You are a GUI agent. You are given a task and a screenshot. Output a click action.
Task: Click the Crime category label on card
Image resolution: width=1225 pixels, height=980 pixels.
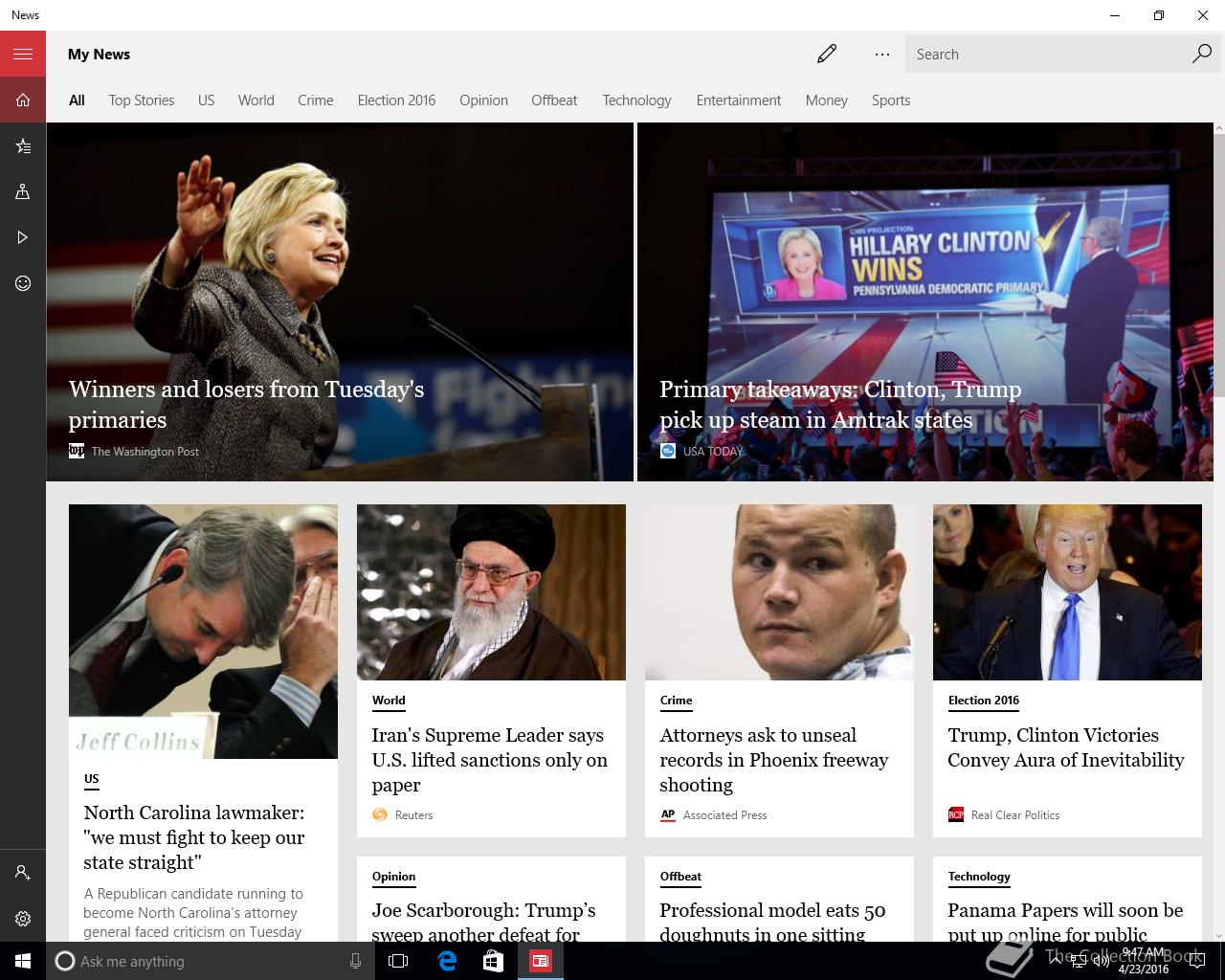pyautogui.click(x=676, y=701)
